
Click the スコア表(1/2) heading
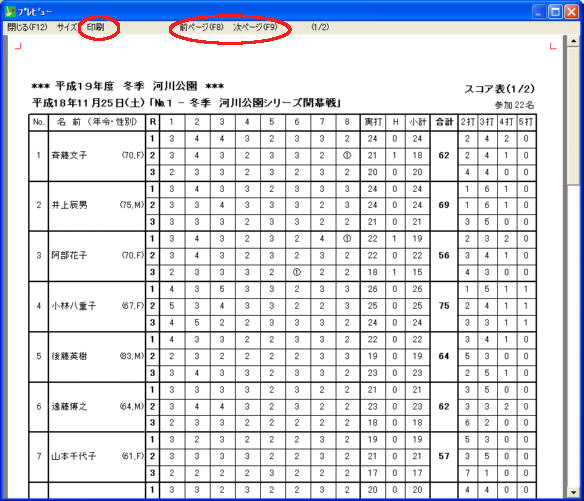click(x=499, y=89)
